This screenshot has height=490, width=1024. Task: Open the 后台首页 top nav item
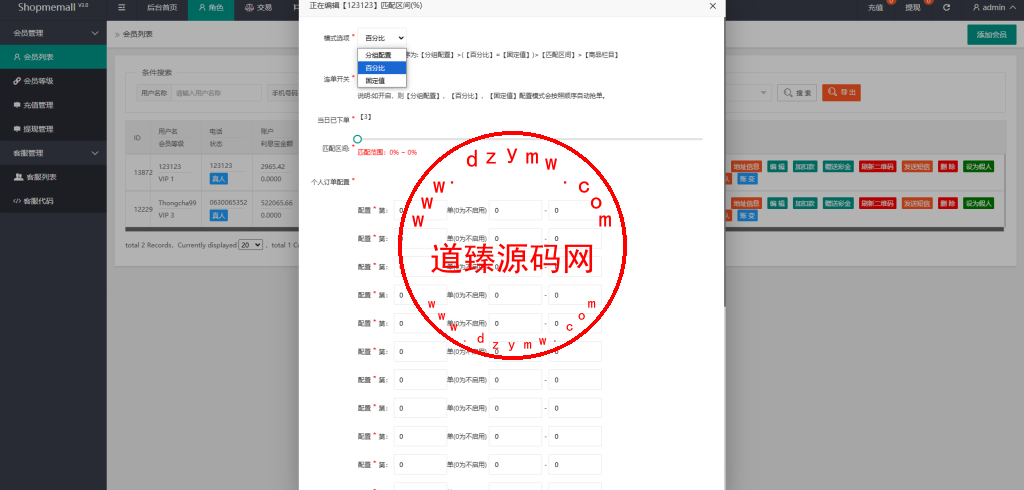coord(161,8)
